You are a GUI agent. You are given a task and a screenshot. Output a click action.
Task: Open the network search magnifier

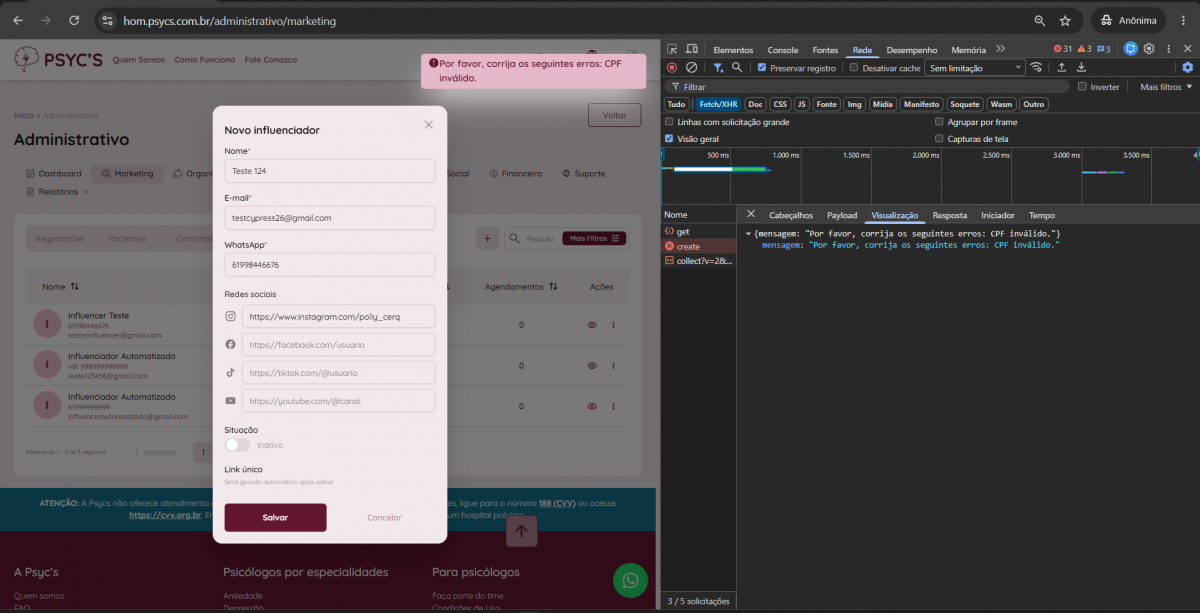[737, 67]
